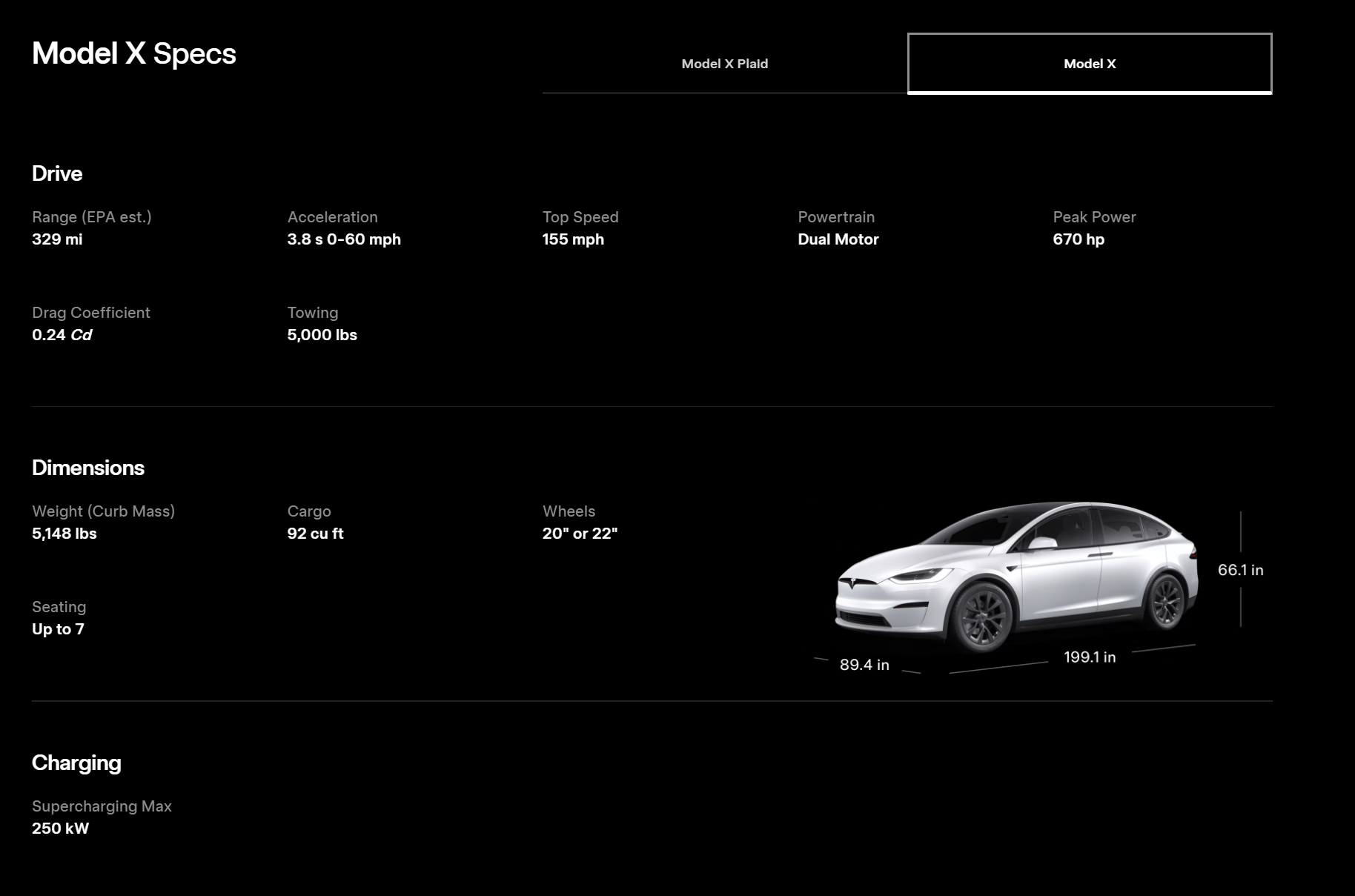
Task: Click the Range (EPA est.) label
Action: tap(92, 217)
